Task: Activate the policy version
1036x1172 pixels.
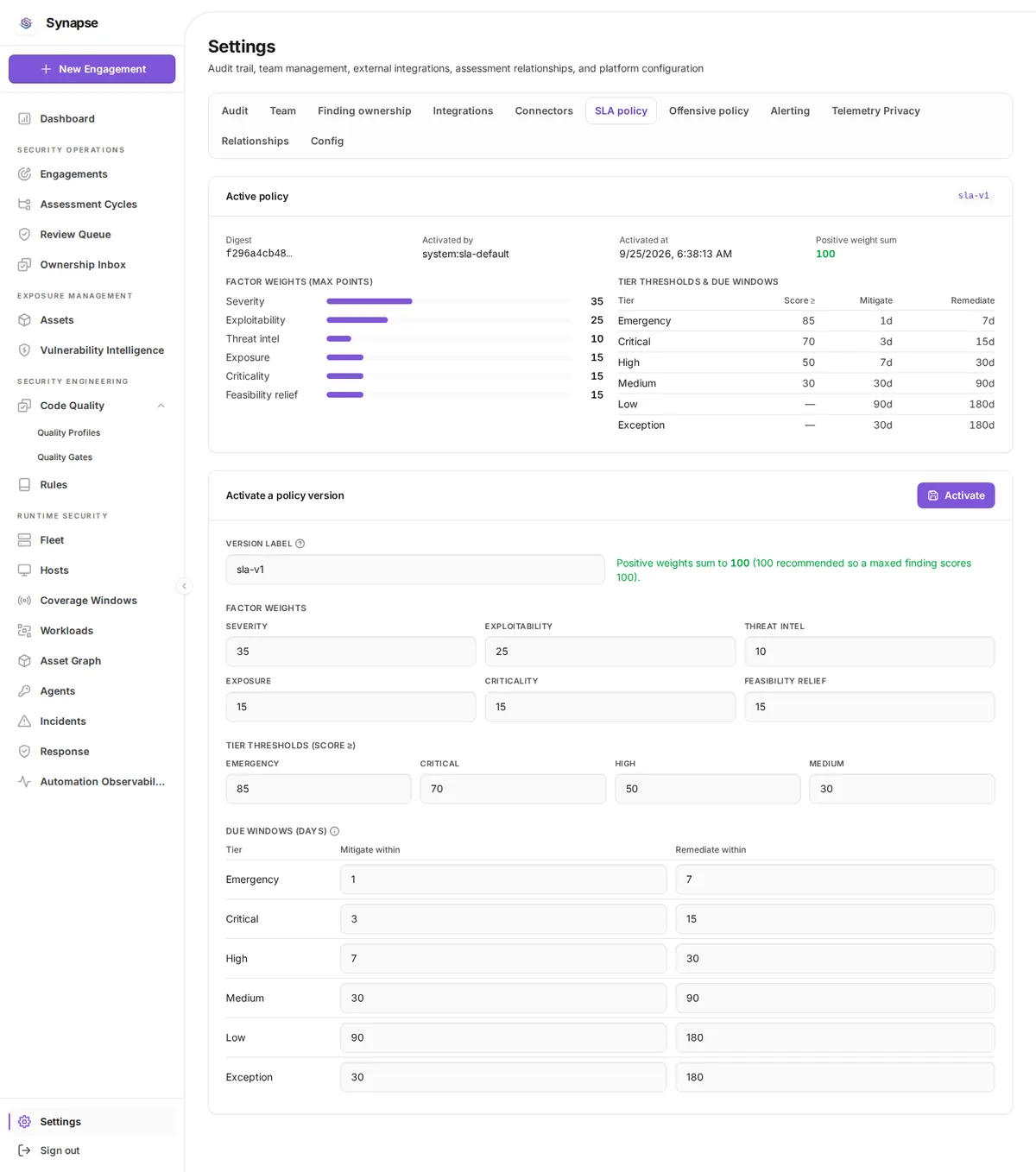Action: click(x=956, y=495)
